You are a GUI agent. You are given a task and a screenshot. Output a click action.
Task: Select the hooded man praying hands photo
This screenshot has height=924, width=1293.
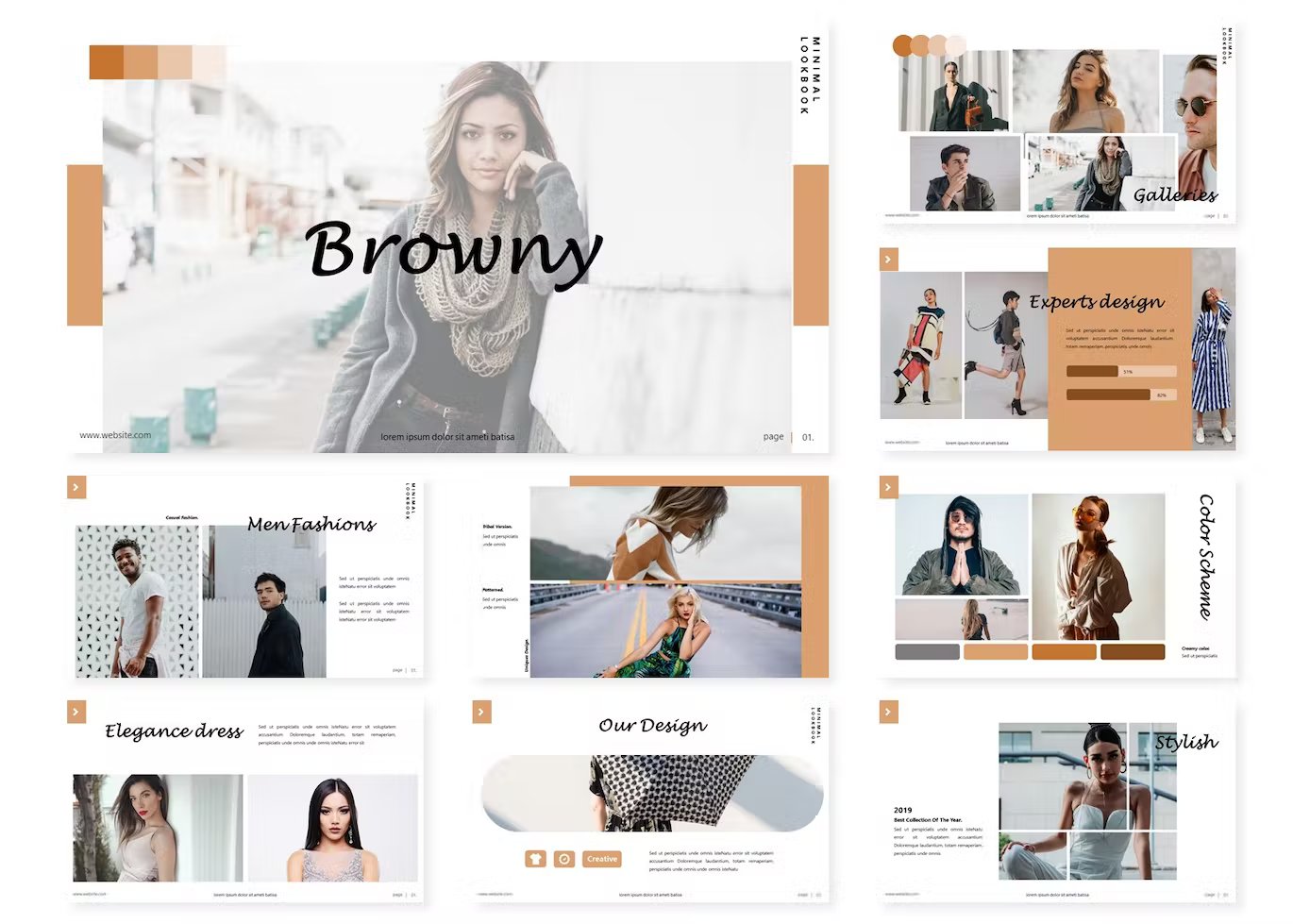(962, 545)
